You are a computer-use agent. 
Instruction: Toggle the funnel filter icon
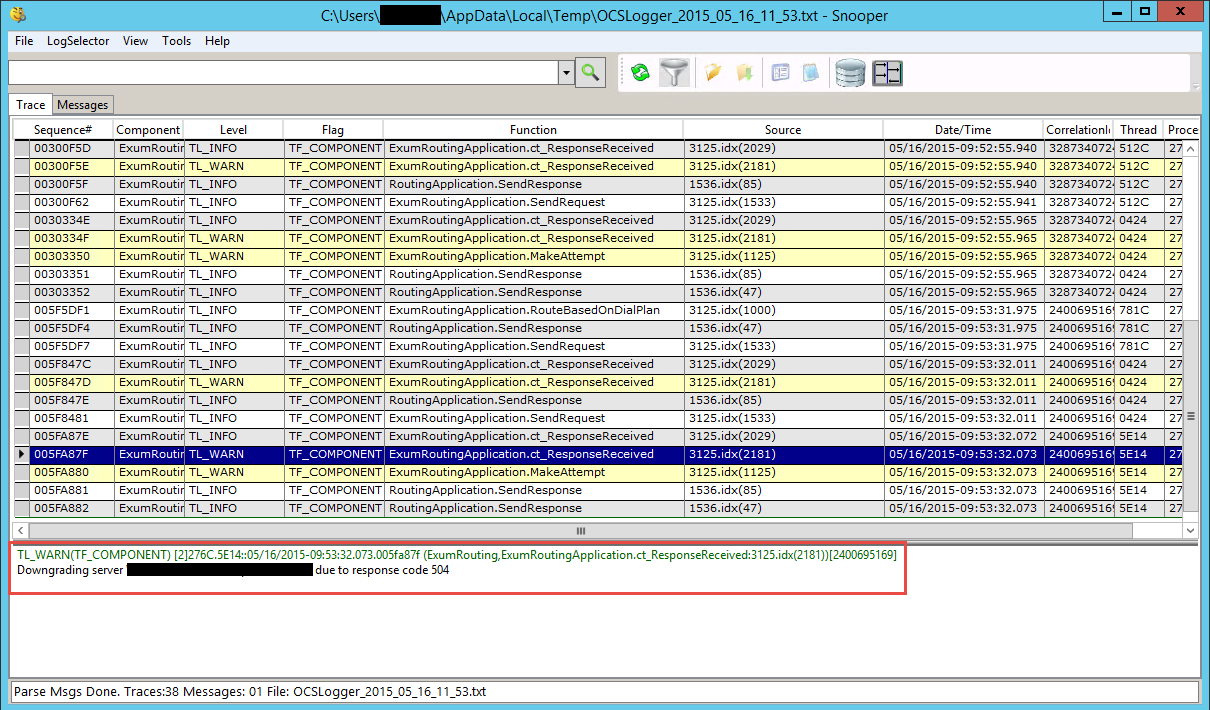674,72
